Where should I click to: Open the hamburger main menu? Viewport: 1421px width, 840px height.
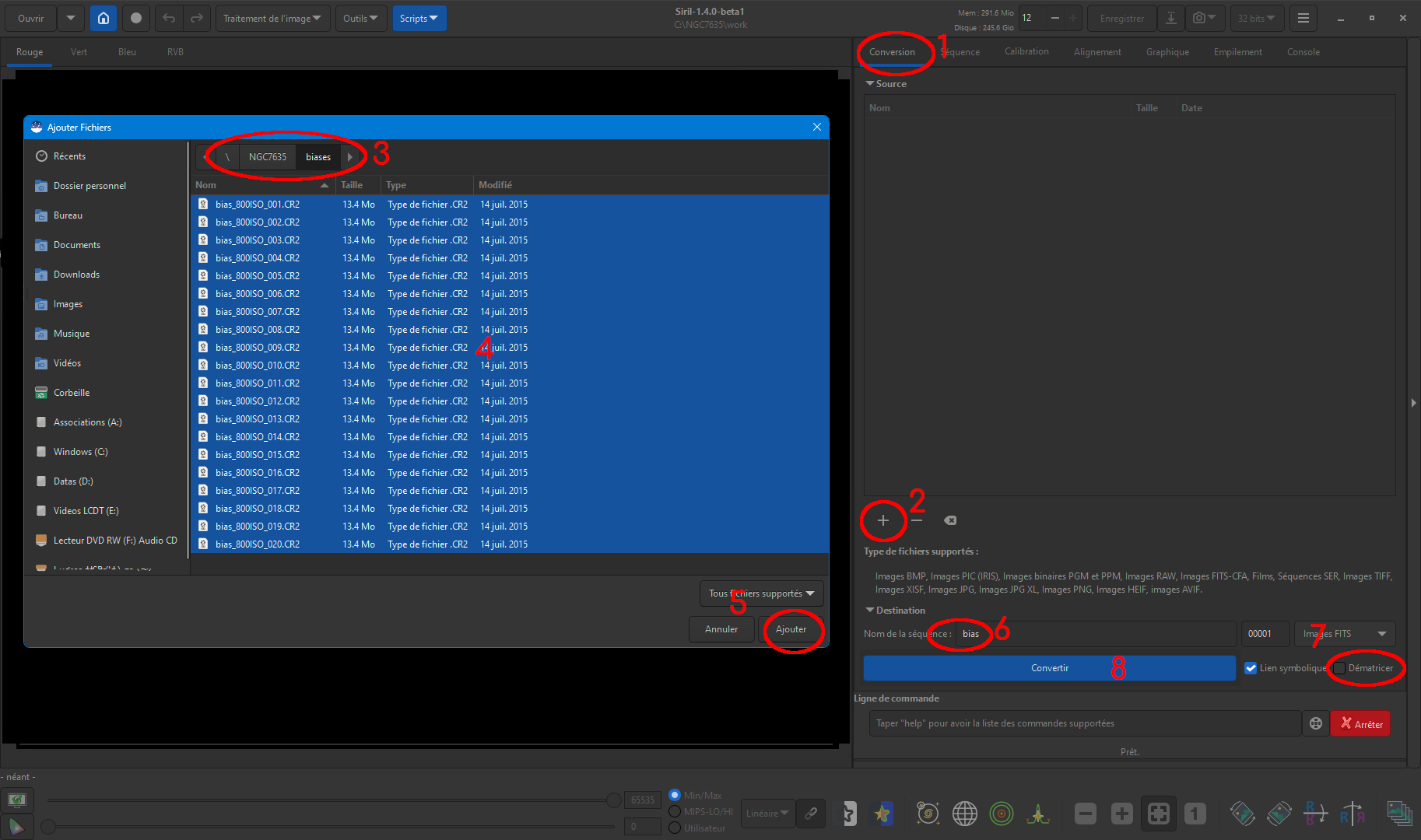point(1303,18)
